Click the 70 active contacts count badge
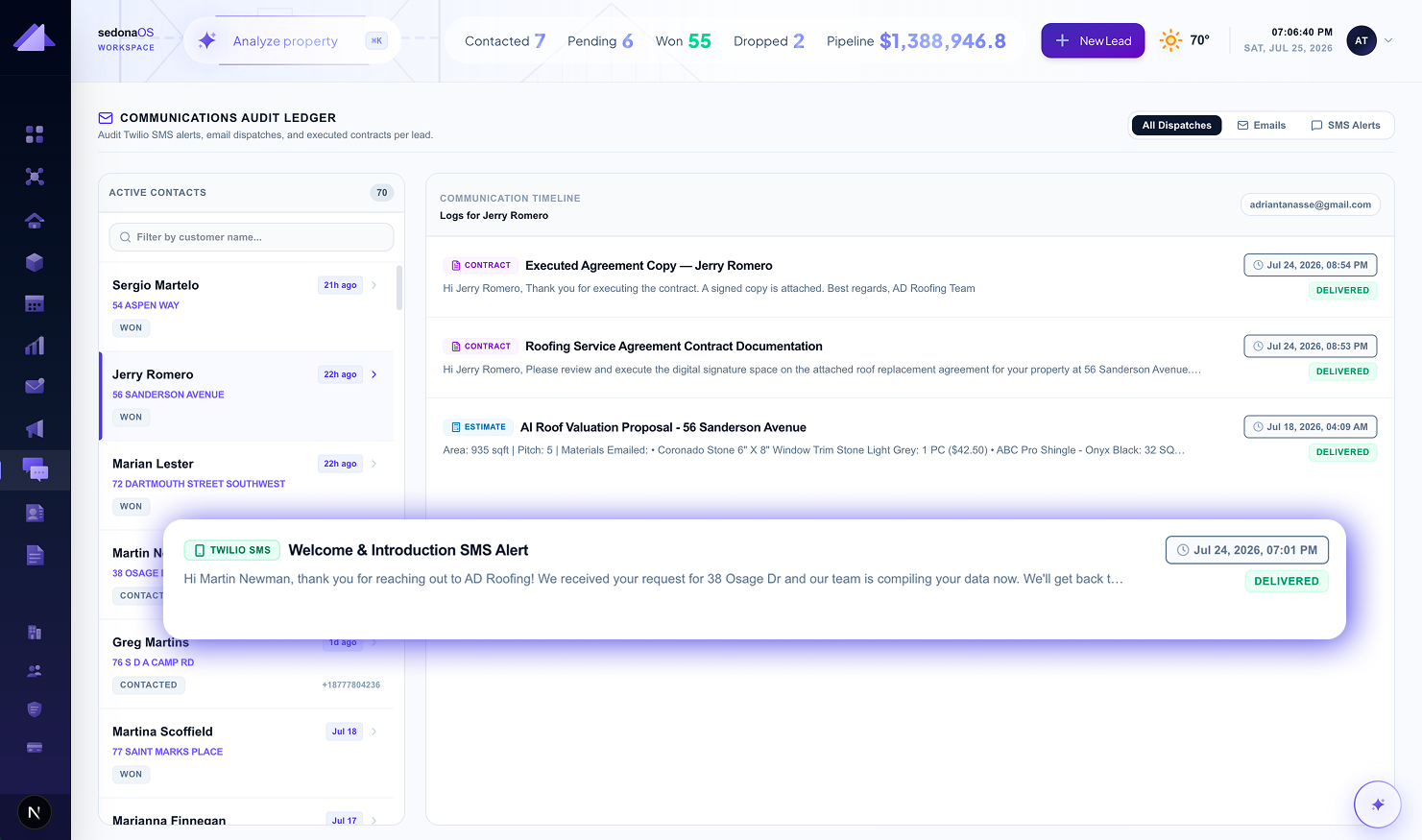 382,193
